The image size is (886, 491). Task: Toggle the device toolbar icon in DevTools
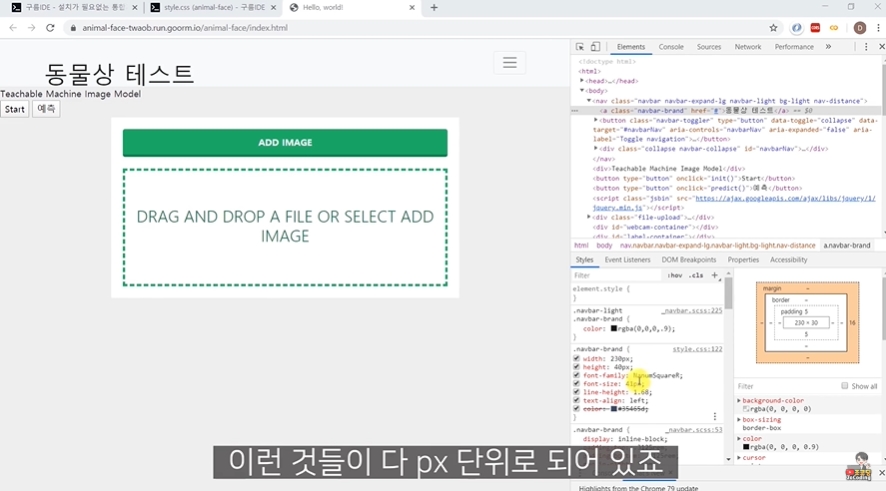[595, 47]
